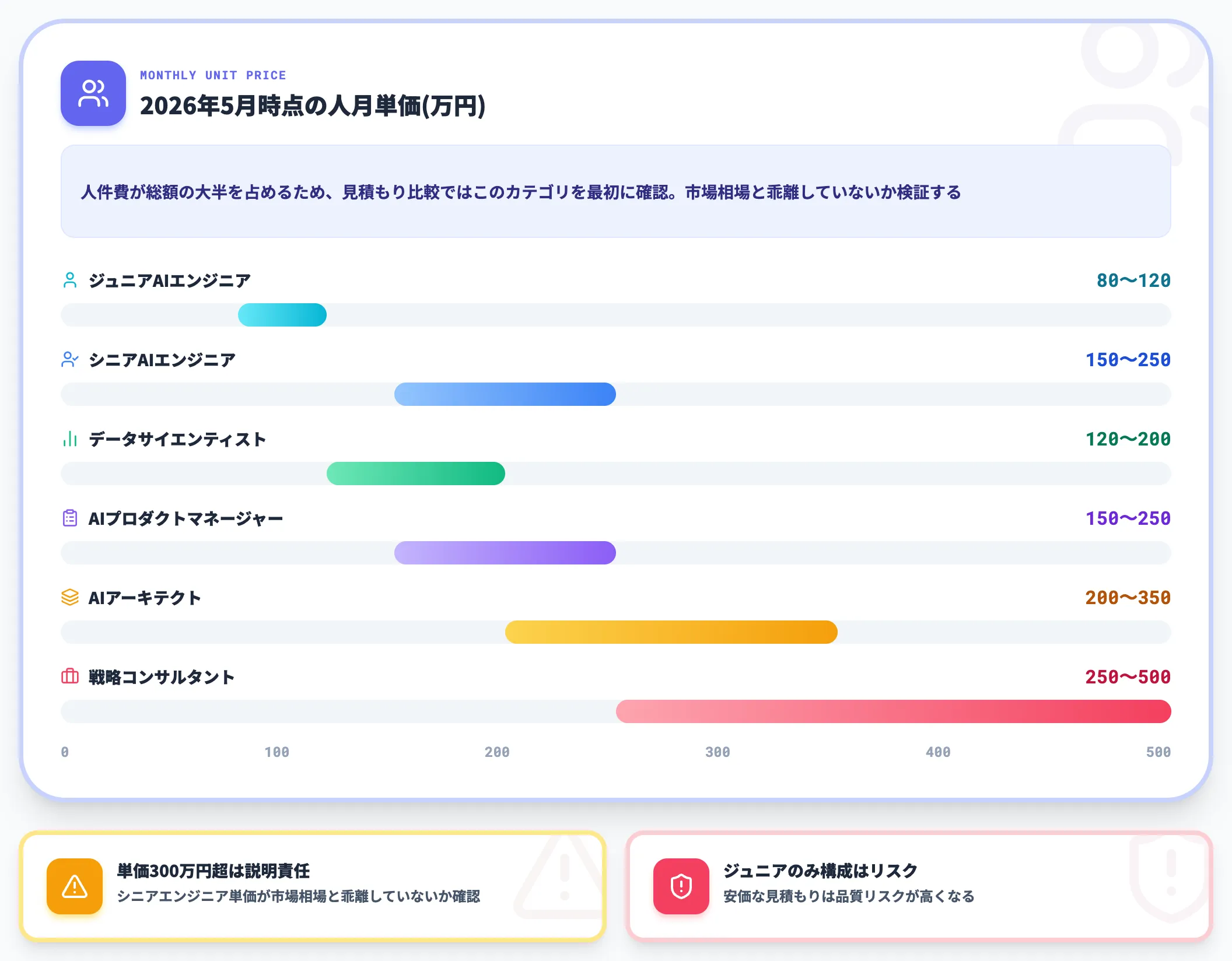Click the 200〜350 price value
The width and height of the screenshot is (1232, 961).
(x=1128, y=598)
